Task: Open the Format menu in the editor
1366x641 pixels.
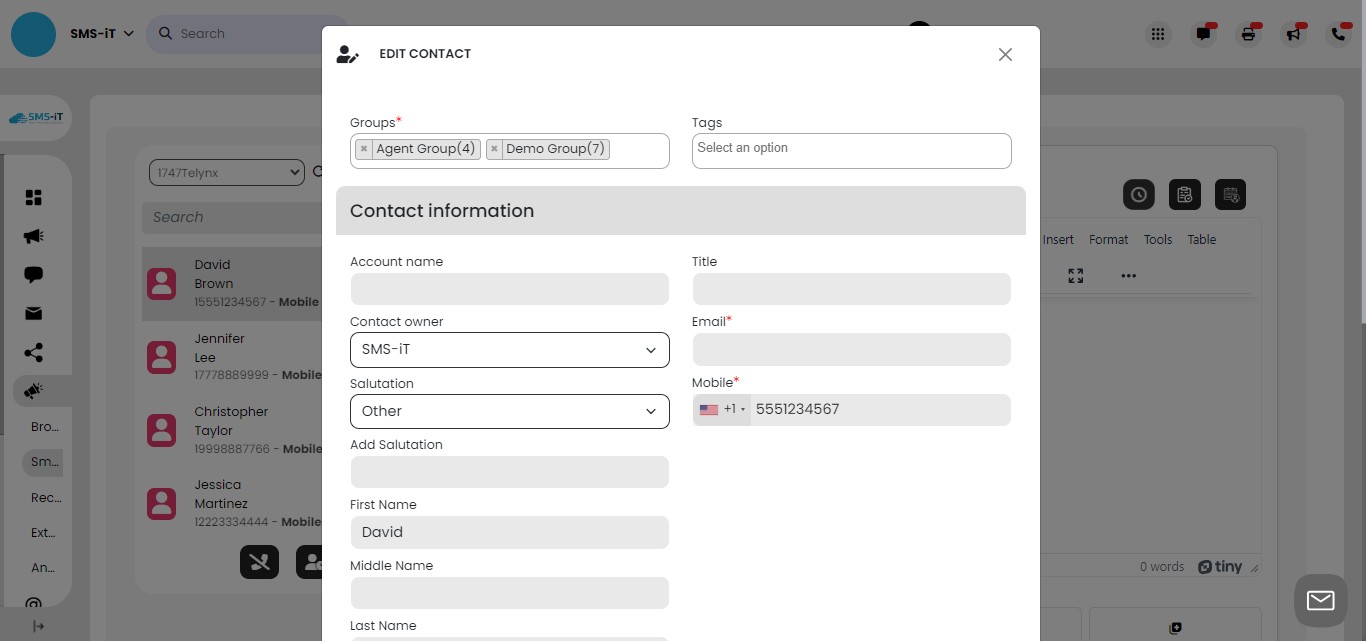Action: point(1108,239)
